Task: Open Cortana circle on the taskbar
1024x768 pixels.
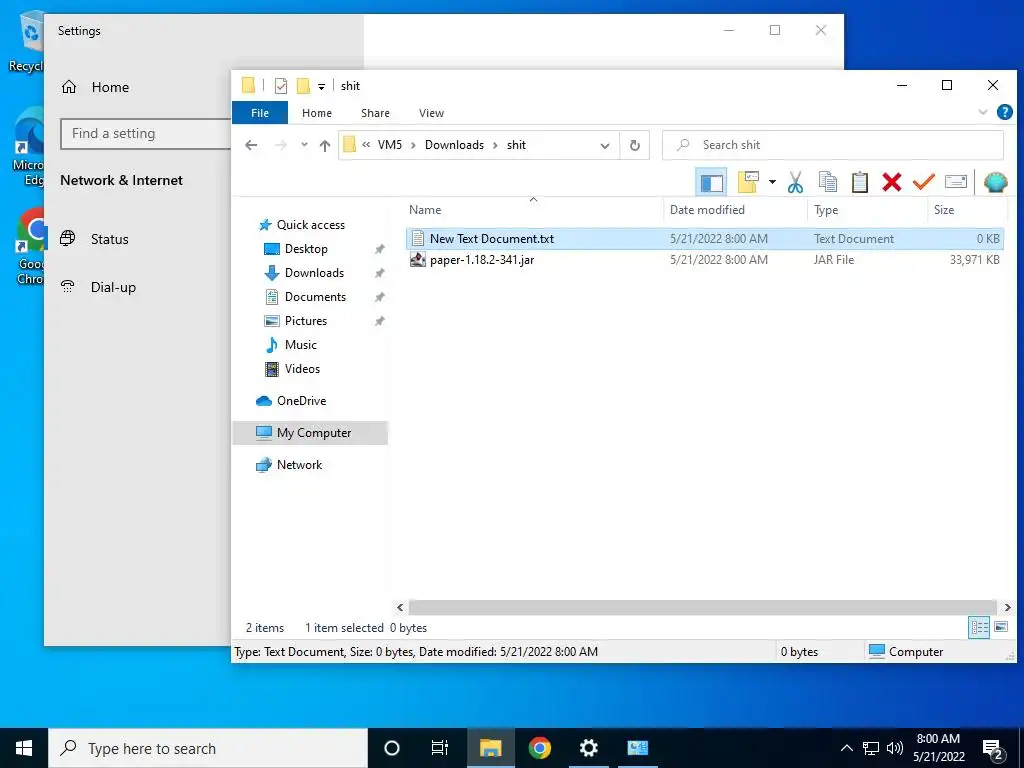Action: tap(392, 748)
